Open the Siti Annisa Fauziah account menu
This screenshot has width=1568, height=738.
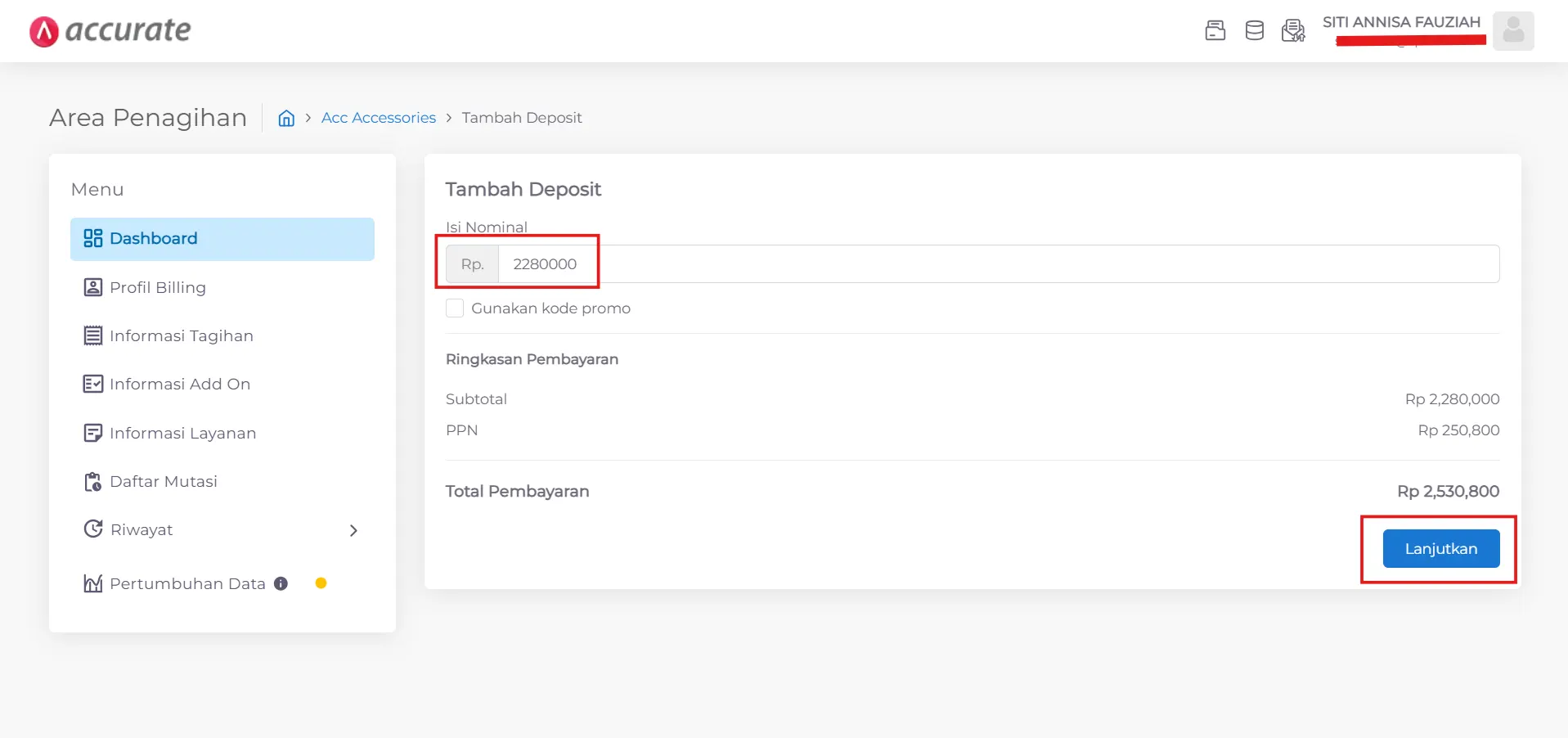click(x=1400, y=23)
